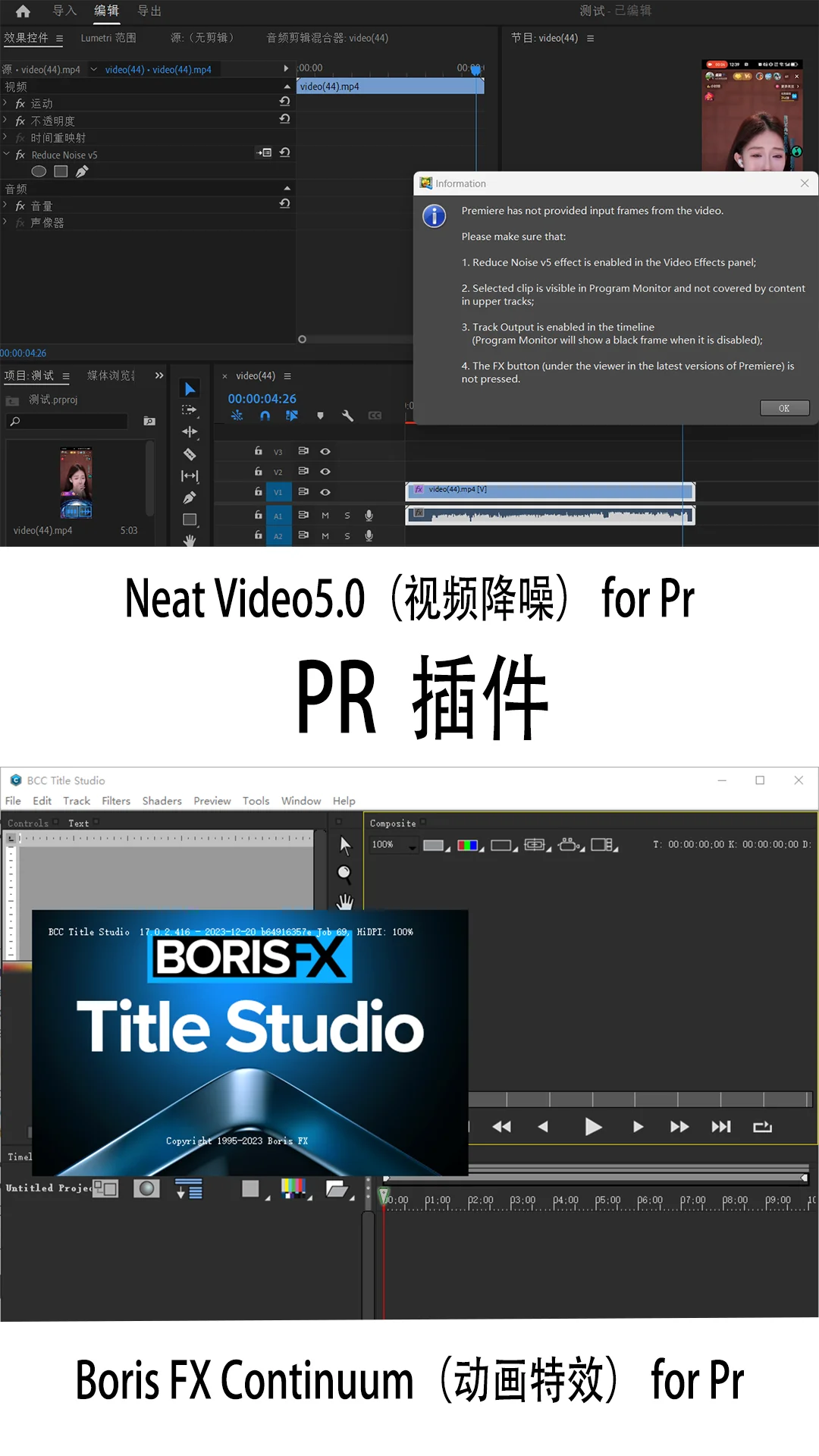This screenshot has width=819, height=1456.
Task: Select the hand pan tool in Title Studio
Action: [345, 902]
